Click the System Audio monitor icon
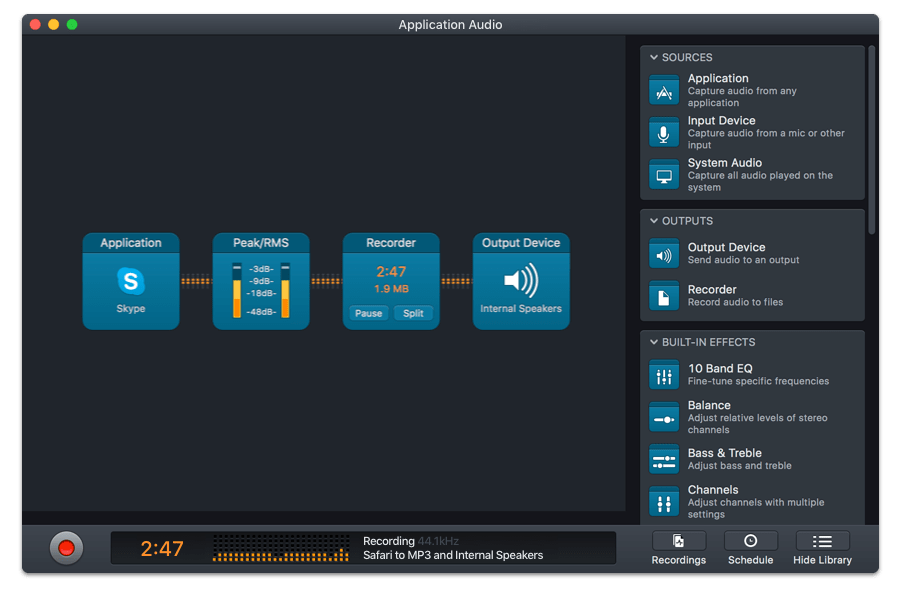This screenshot has width=900, height=590. (x=664, y=175)
